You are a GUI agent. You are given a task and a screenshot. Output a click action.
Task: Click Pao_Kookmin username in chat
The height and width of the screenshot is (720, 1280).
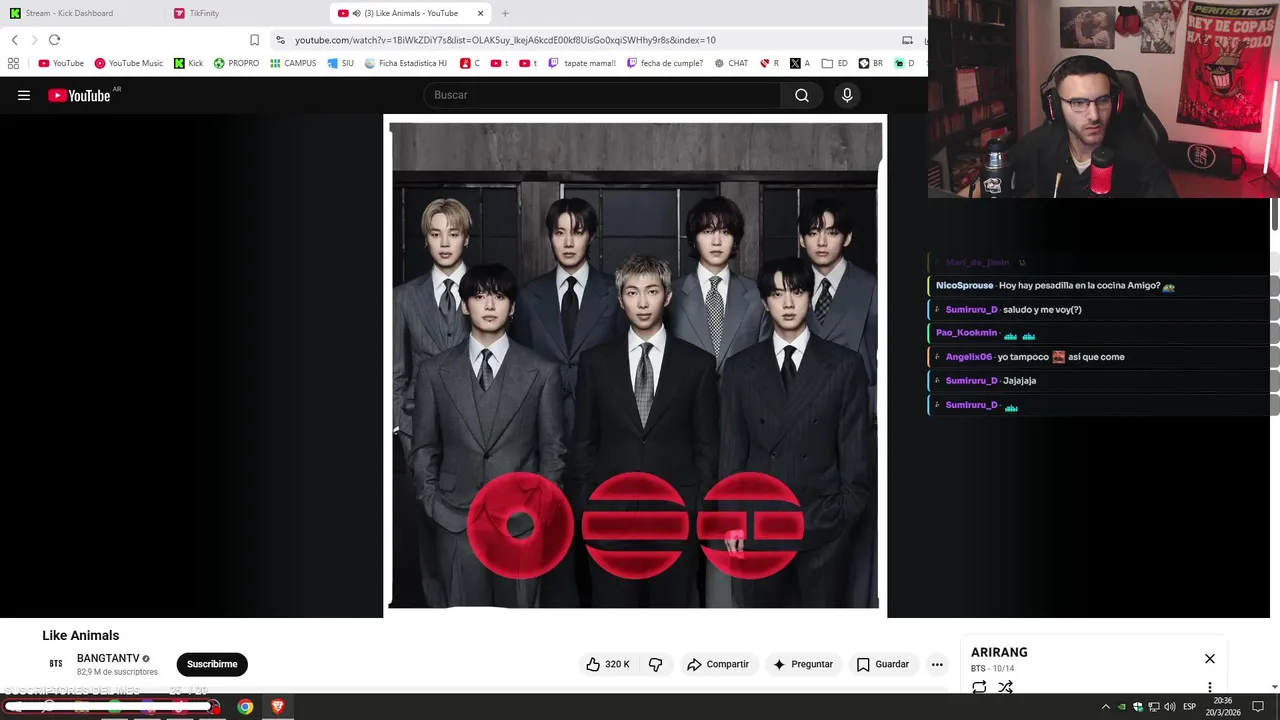(x=966, y=333)
